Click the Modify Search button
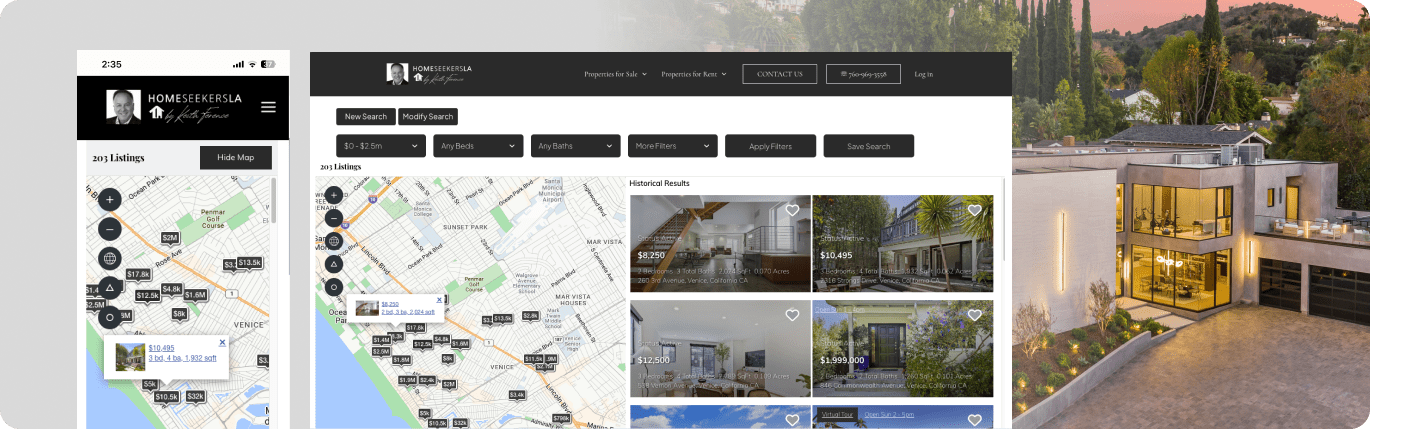 coord(428,117)
